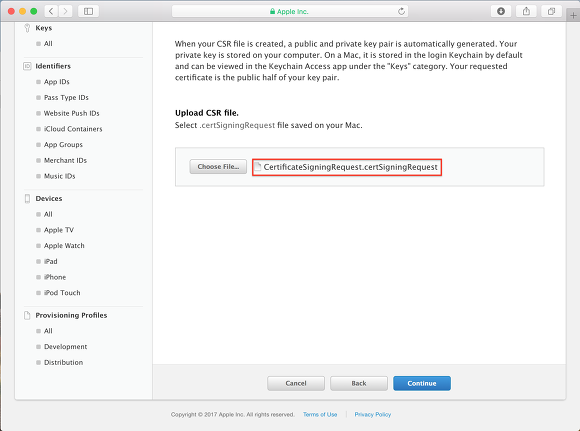Viewport: 580px width, 431px height.
Task: Open Apple Watch devices
Action: [x=64, y=246]
